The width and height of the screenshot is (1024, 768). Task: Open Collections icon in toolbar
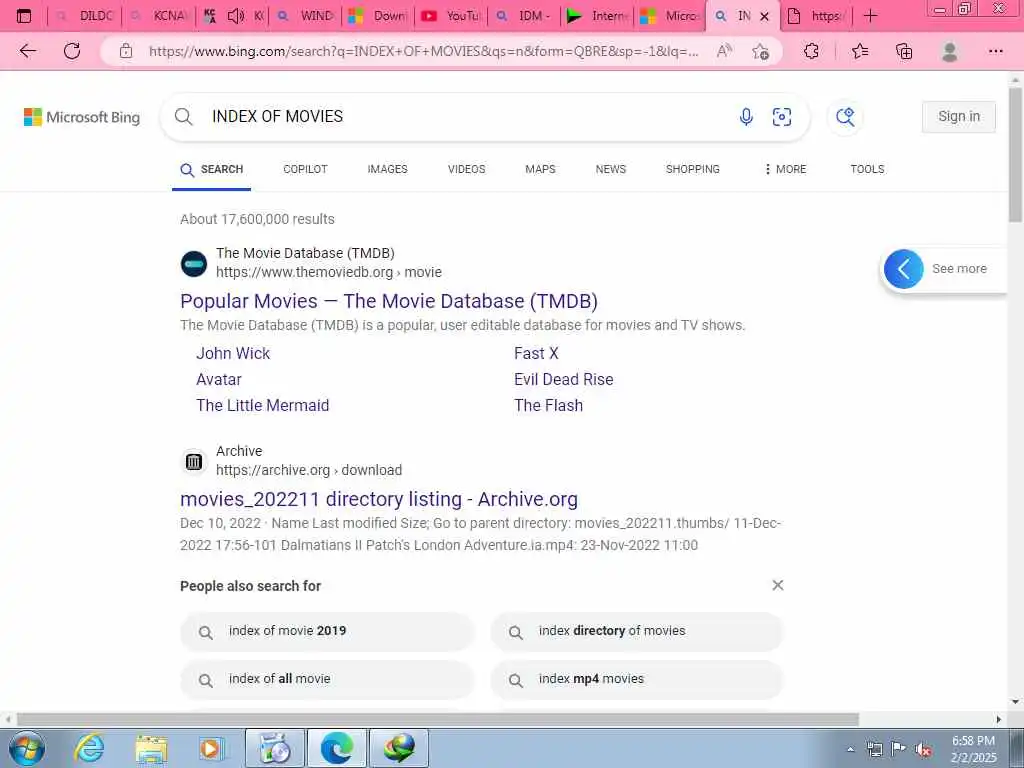pyautogui.click(x=904, y=51)
